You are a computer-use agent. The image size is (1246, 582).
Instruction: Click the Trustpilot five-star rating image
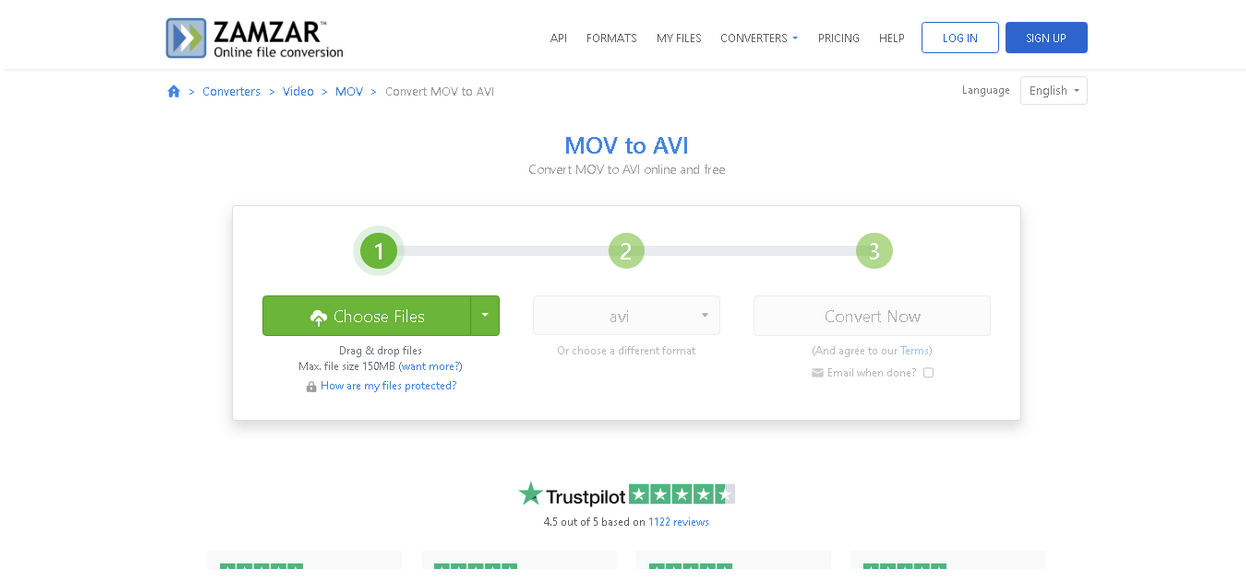[x=682, y=494]
